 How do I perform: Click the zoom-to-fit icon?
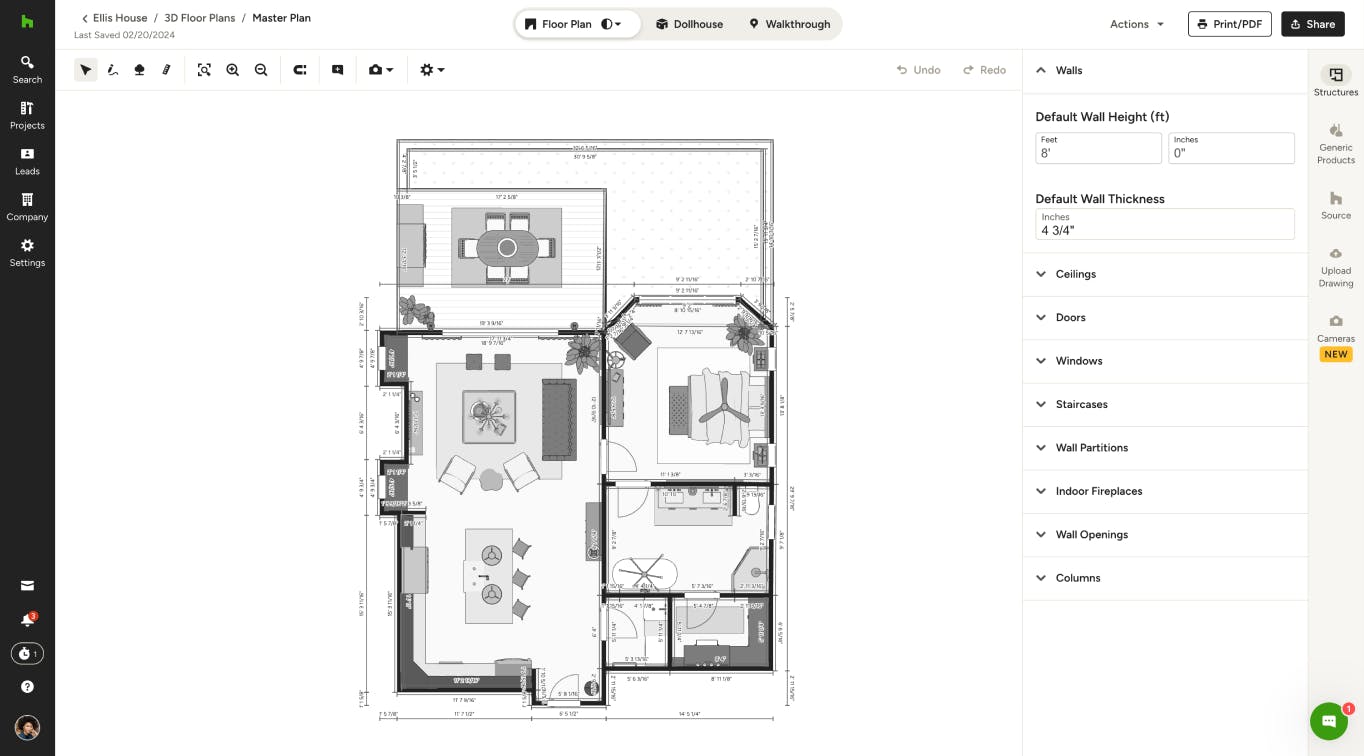click(204, 70)
